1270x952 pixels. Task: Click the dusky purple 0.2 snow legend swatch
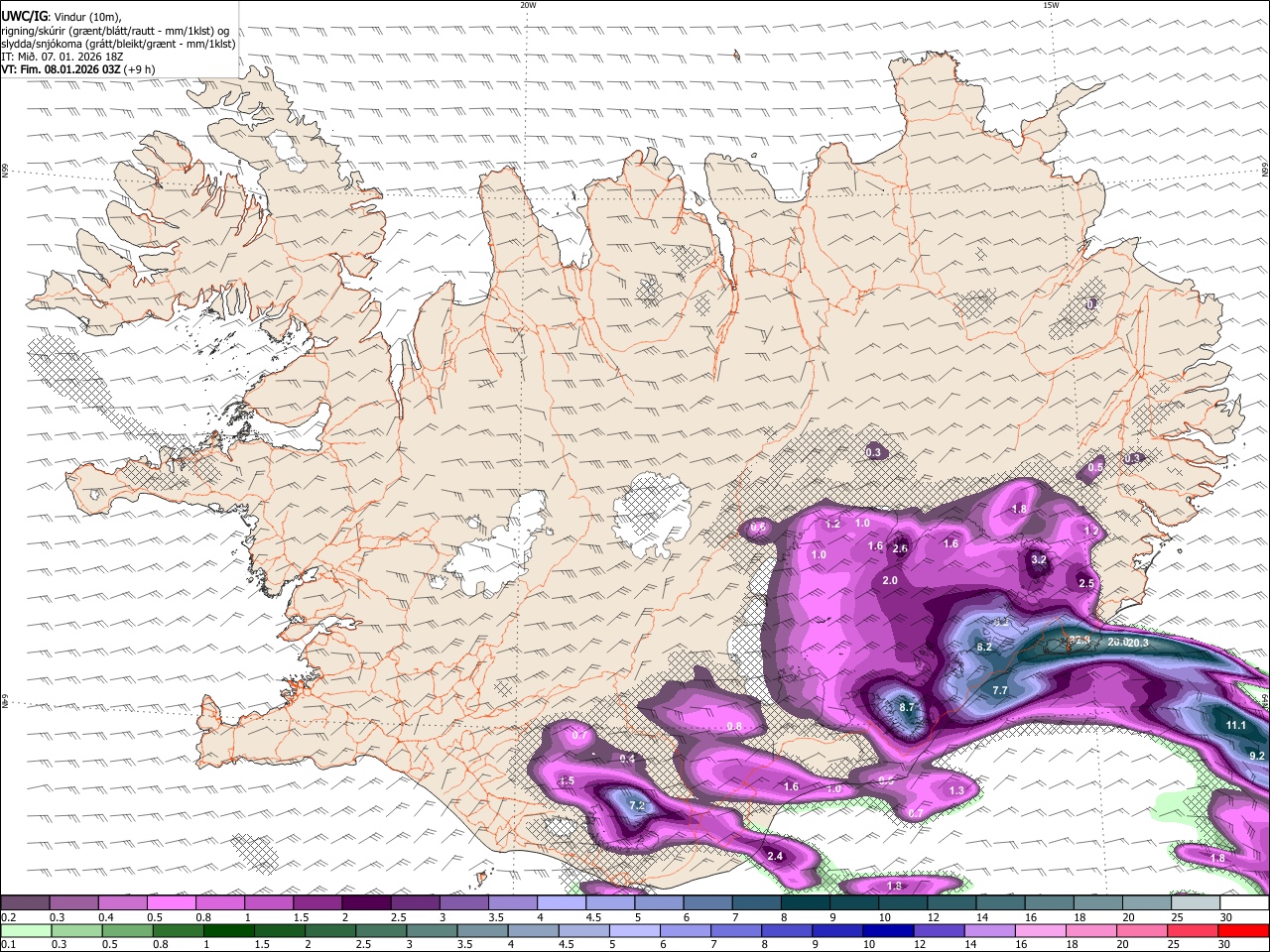[x=25, y=902]
